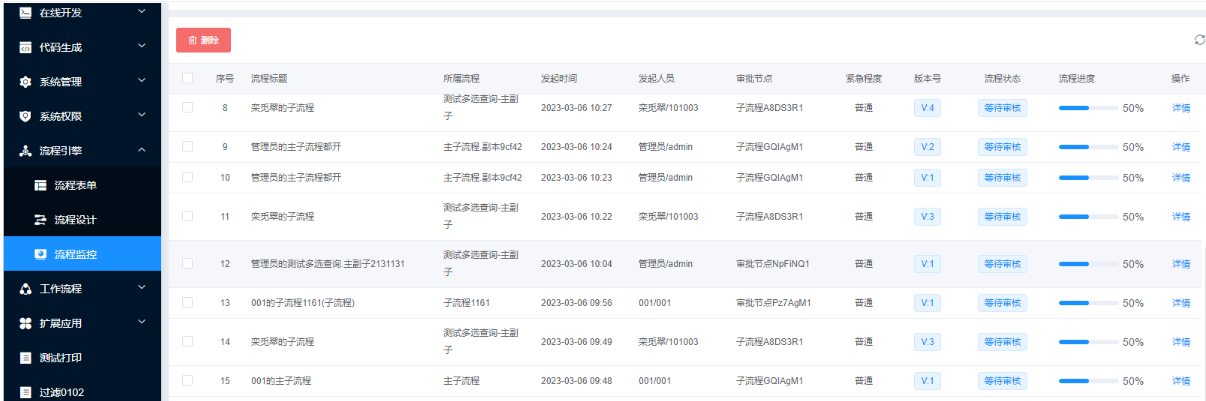Image resolution: width=1206 pixels, height=401 pixels.
Task: Click the 流程表单 list icon
Action: click(41, 185)
